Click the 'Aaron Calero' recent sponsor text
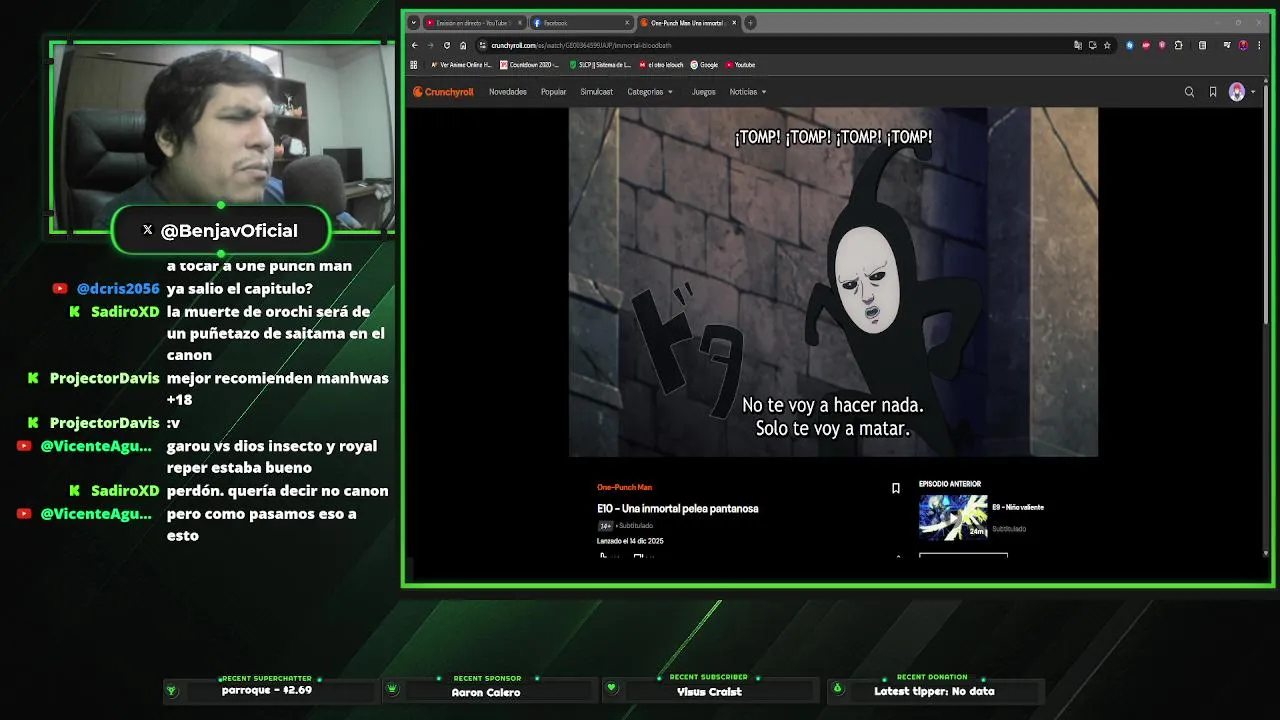Screen dimensions: 1280x720 486,692
